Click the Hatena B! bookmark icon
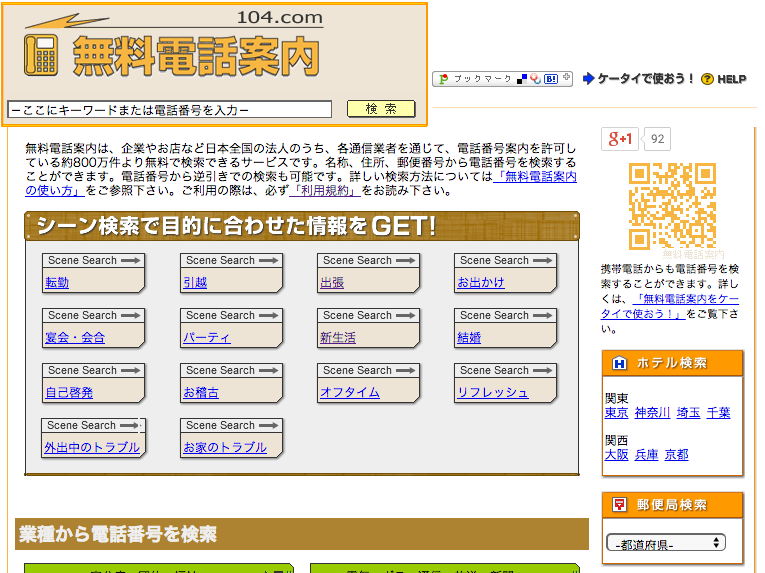Viewport: 765px width, 573px height. (550, 79)
